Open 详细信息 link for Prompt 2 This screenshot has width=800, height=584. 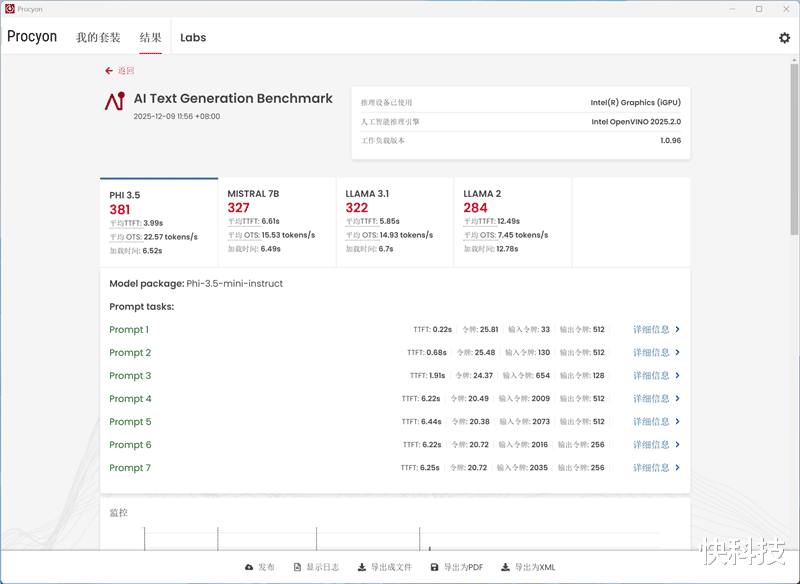coord(651,353)
